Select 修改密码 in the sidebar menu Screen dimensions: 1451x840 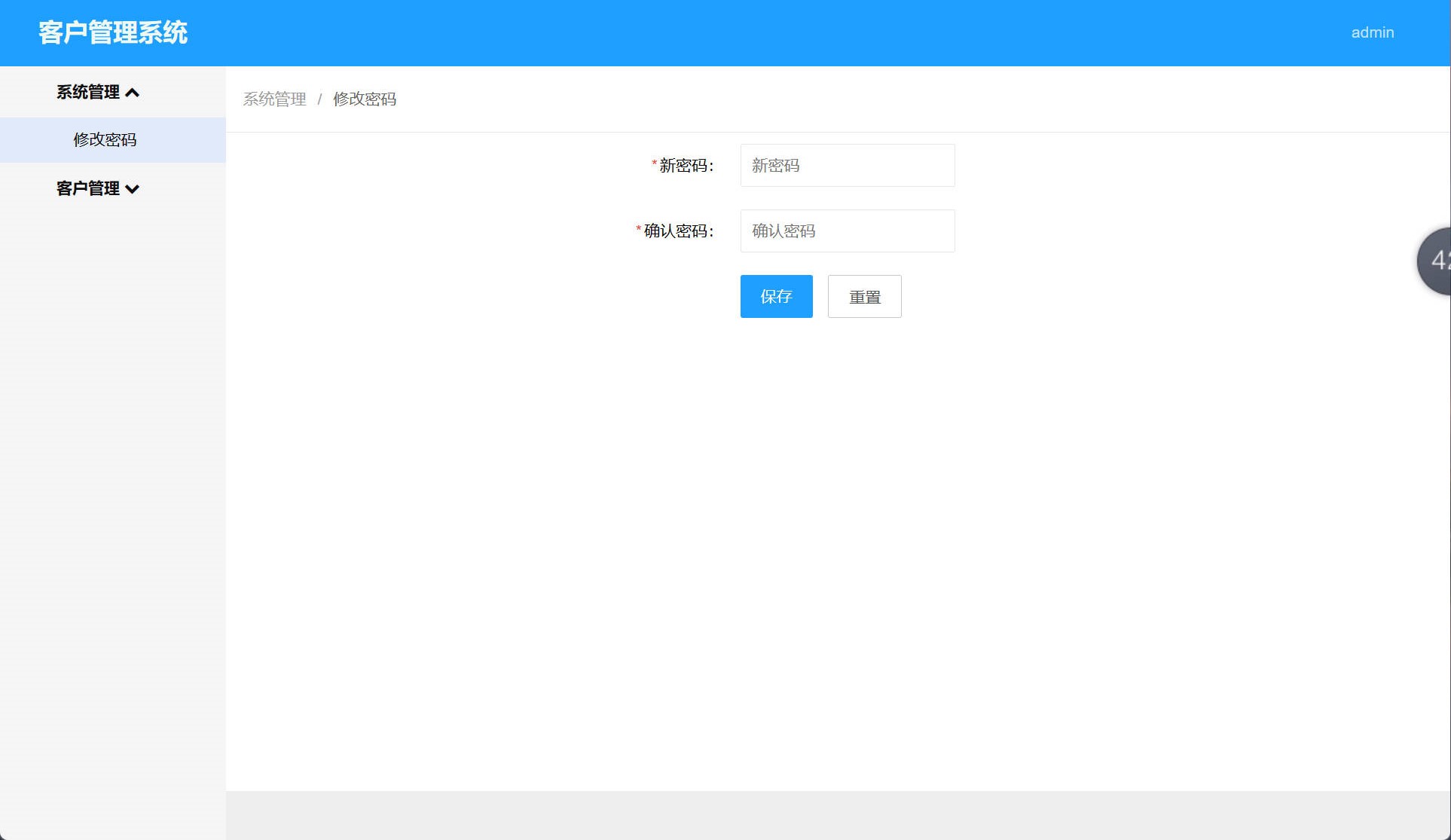(x=105, y=140)
